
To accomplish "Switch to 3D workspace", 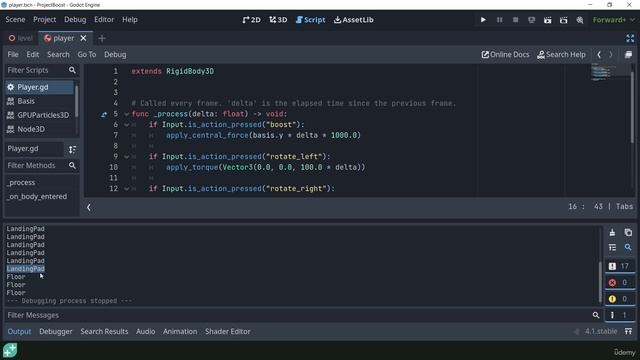I will [278, 20].
